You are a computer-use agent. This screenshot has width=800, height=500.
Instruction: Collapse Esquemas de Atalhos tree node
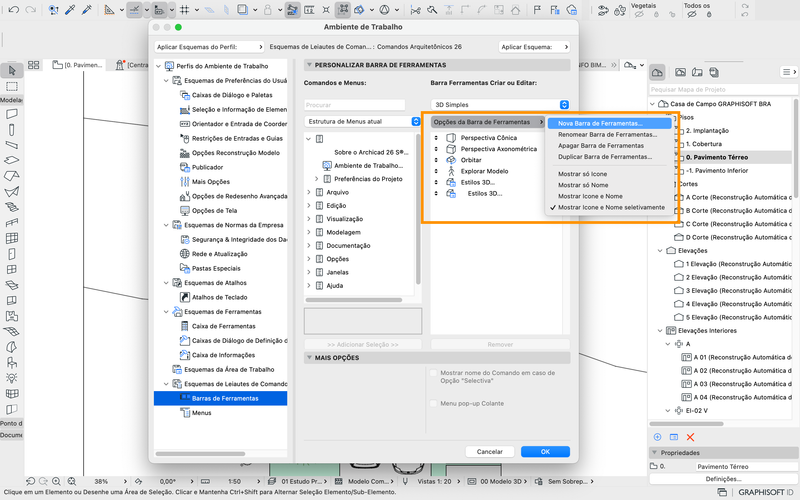point(166,283)
